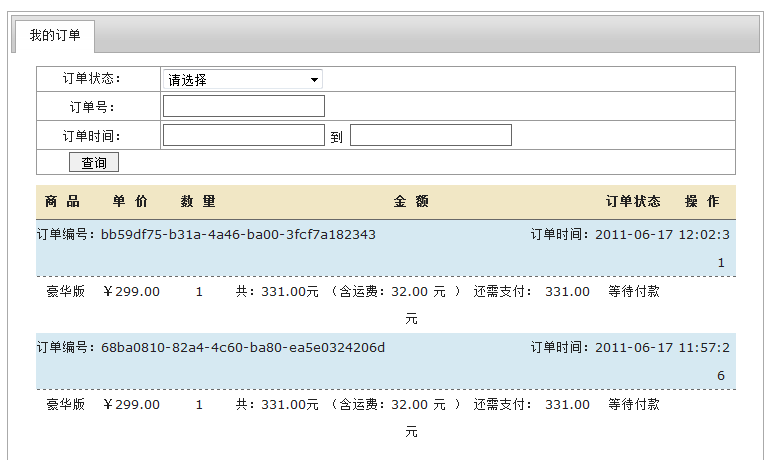The width and height of the screenshot is (782, 460).
Task: Select order number starting with 68ba0810
Action: [242, 348]
